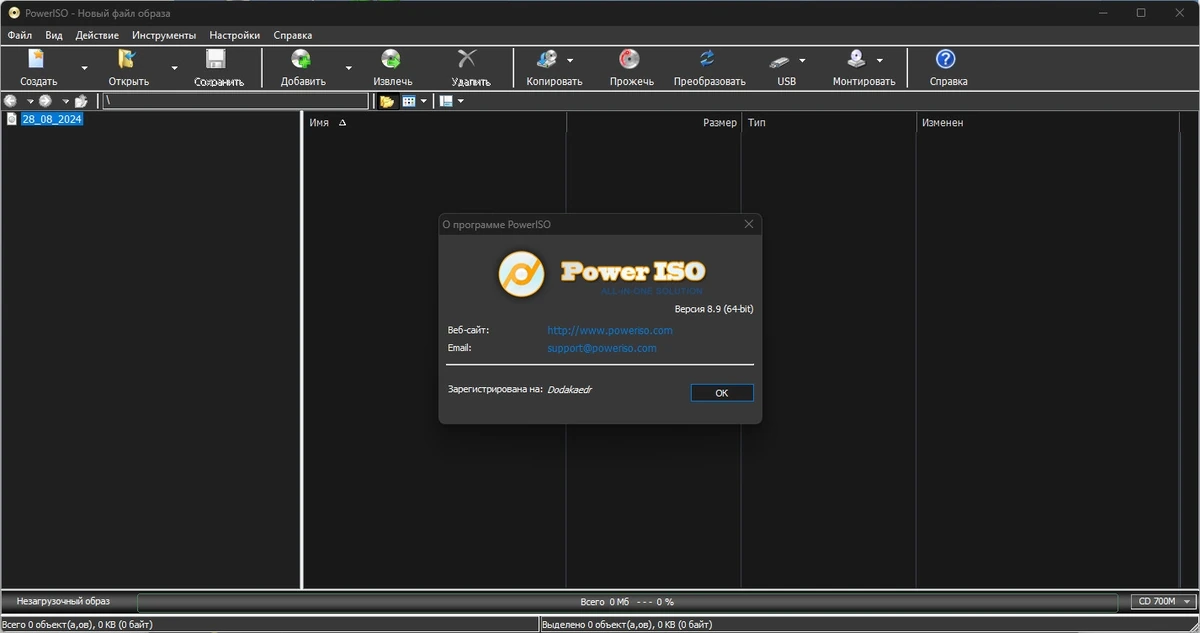The image size is (1200, 633).
Task: Click the Справка question mark icon
Action: click(946, 60)
